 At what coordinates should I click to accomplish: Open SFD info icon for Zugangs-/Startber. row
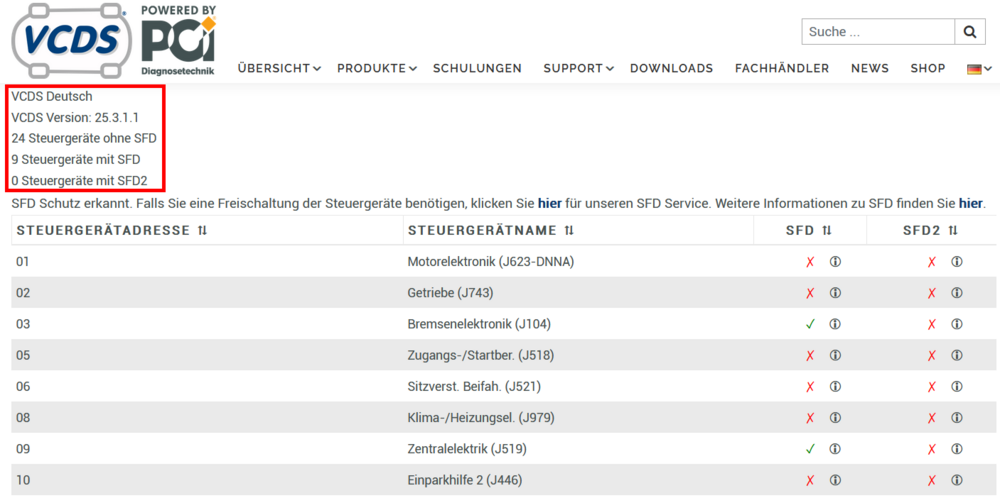[835, 355]
